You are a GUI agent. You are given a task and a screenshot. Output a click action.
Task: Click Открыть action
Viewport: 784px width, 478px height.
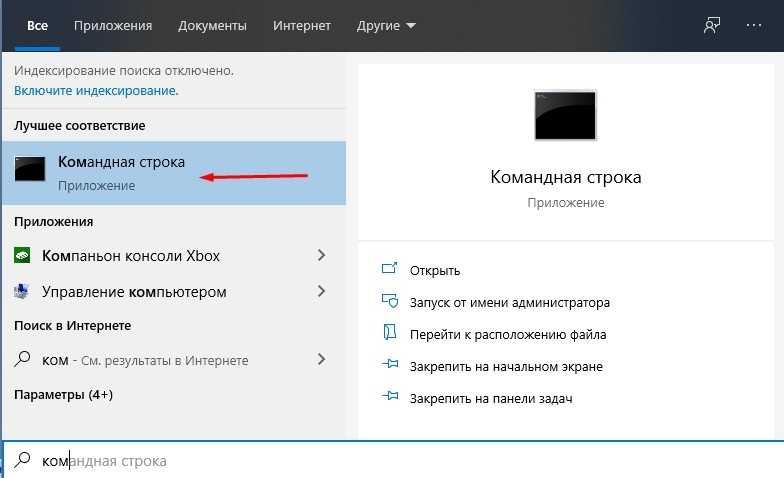(x=434, y=270)
